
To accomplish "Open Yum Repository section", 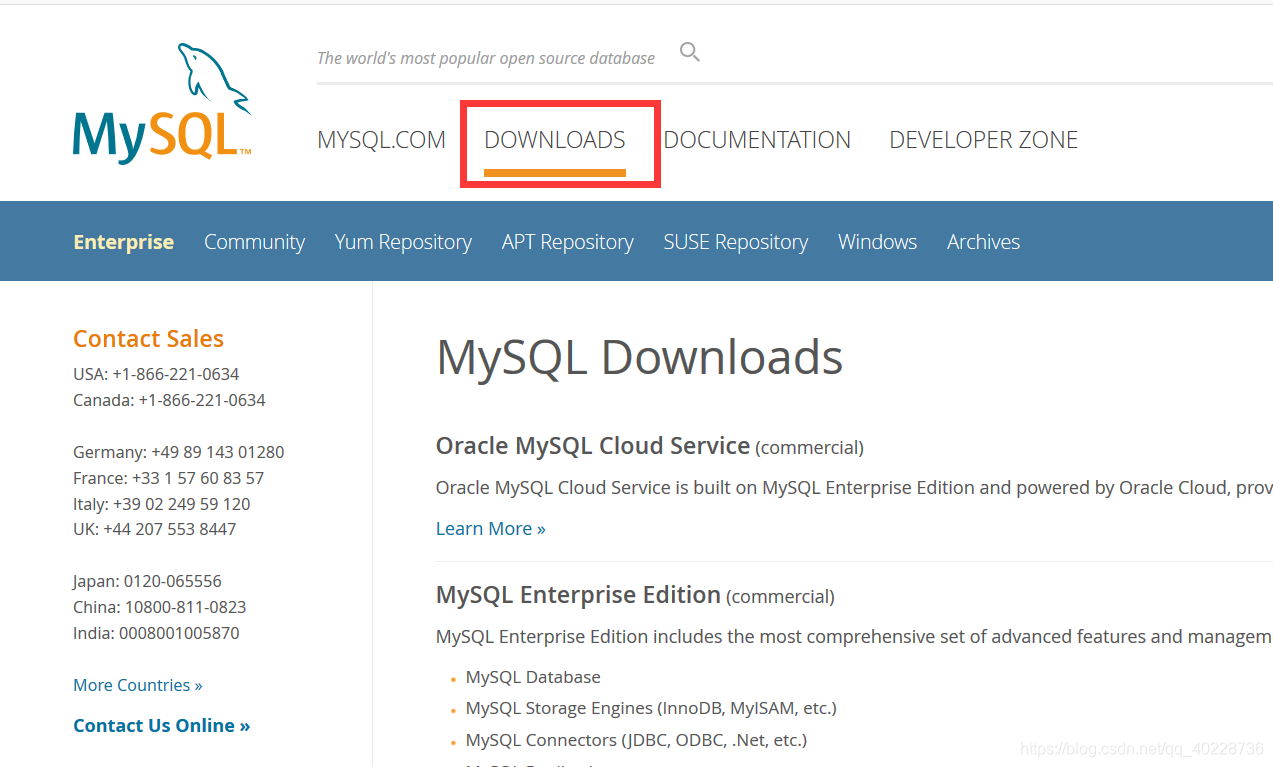I will point(403,242).
